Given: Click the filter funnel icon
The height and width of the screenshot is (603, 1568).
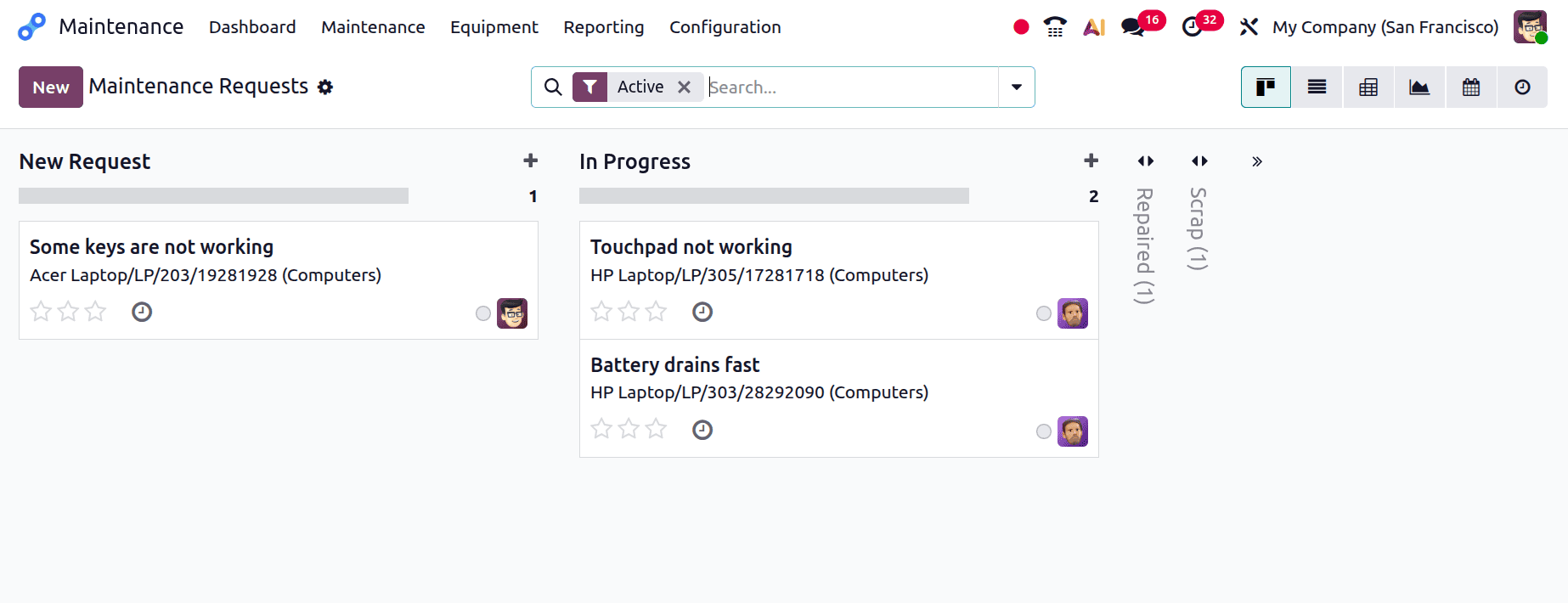Looking at the screenshot, I should tap(589, 87).
